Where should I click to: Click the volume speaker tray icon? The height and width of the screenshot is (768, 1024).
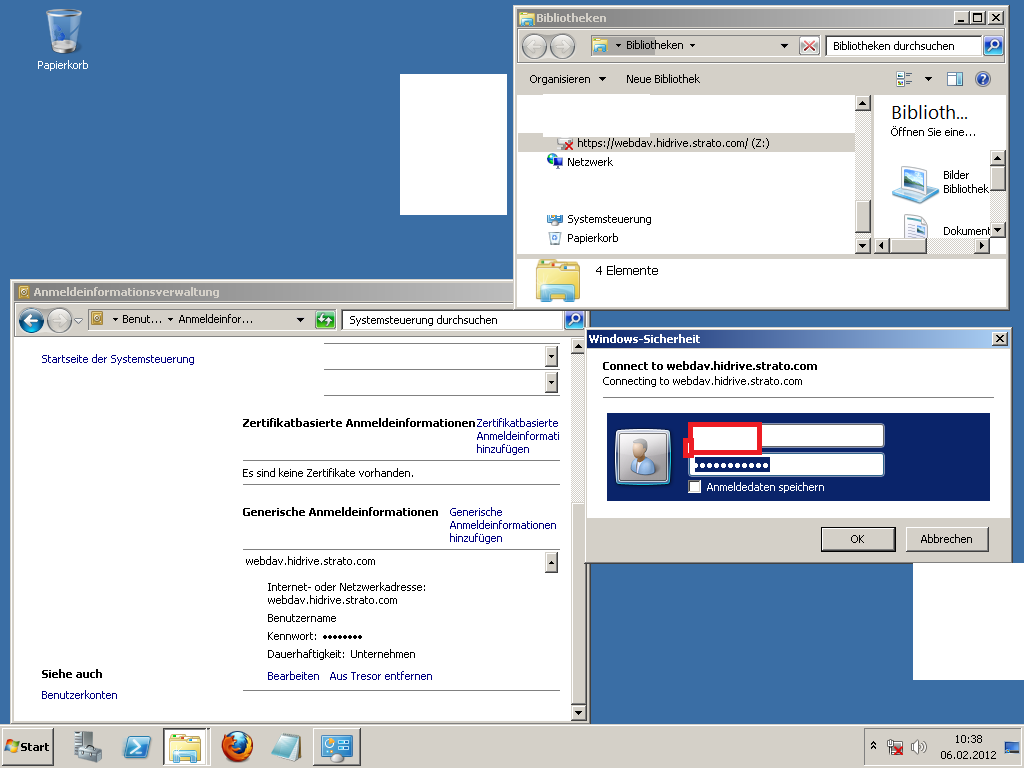point(918,746)
